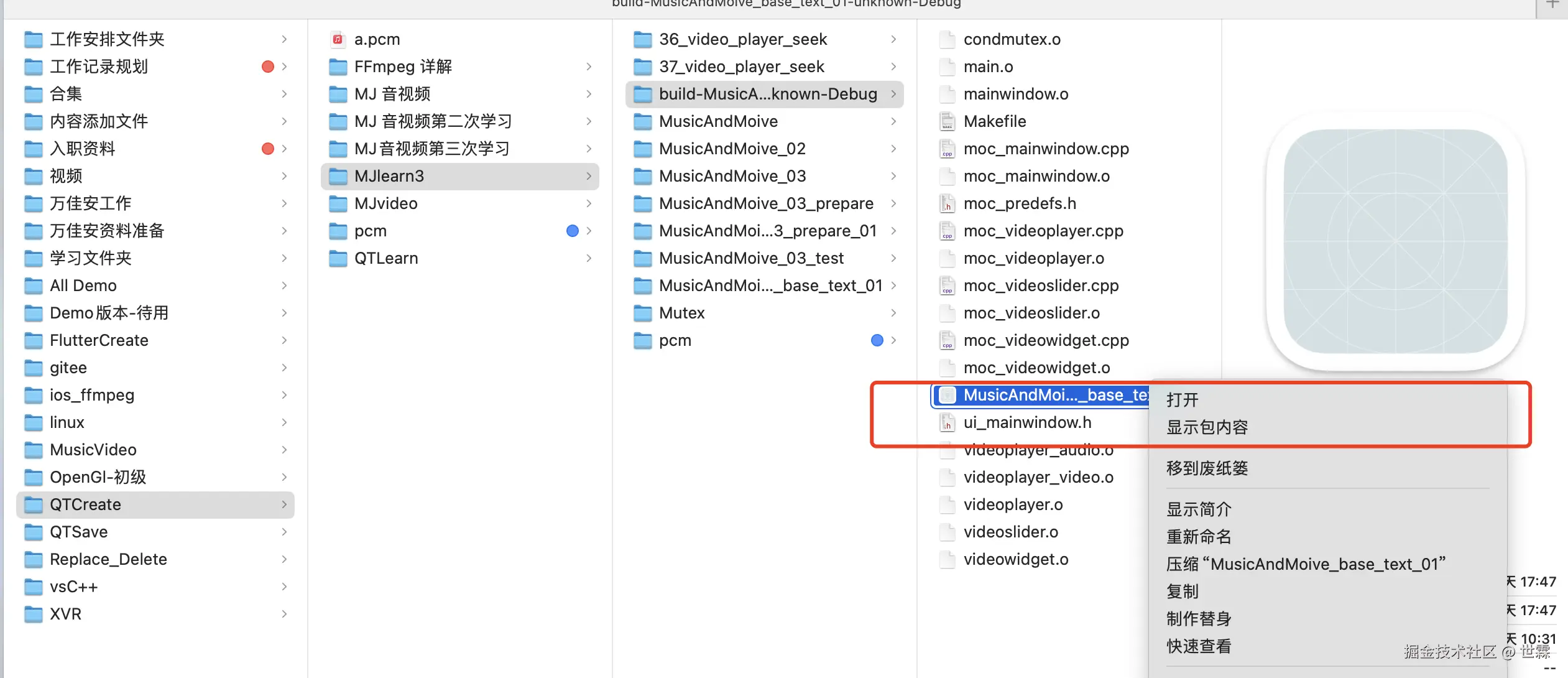Click the condmutex.o file icon
The width and height of the screenshot is (1568, 678).
click(947, 39)
